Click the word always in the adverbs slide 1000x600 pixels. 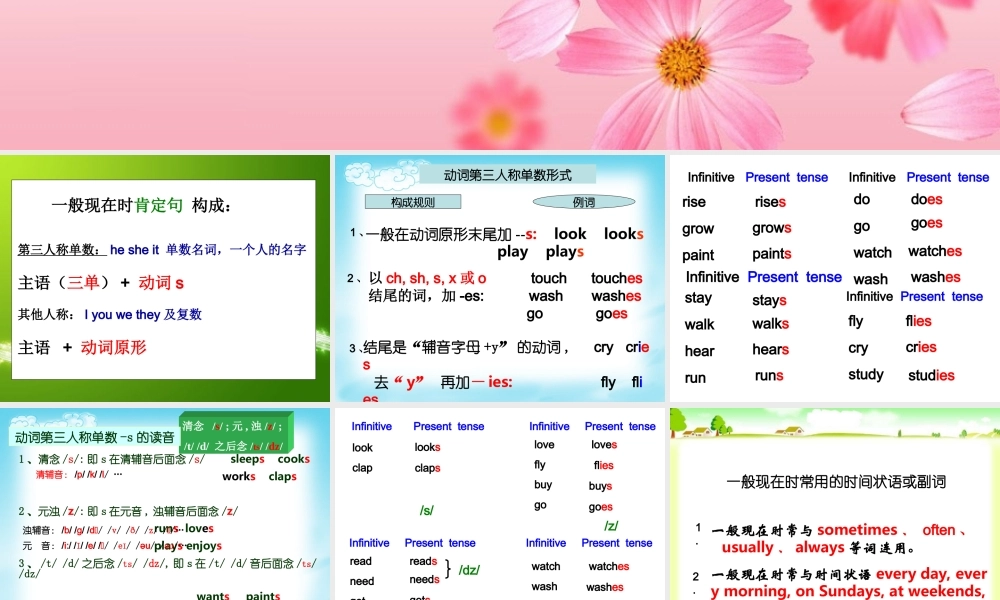click(820, 548)
